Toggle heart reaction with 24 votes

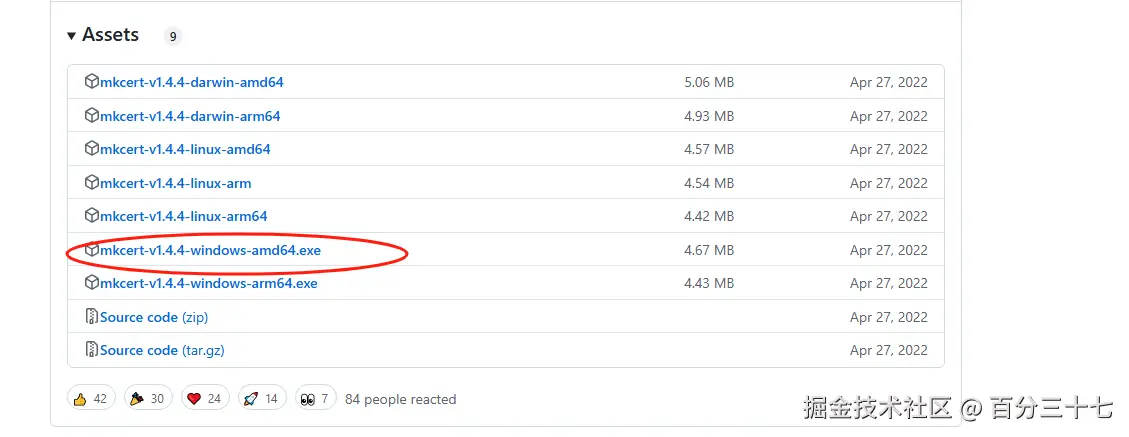pos(205,398)
